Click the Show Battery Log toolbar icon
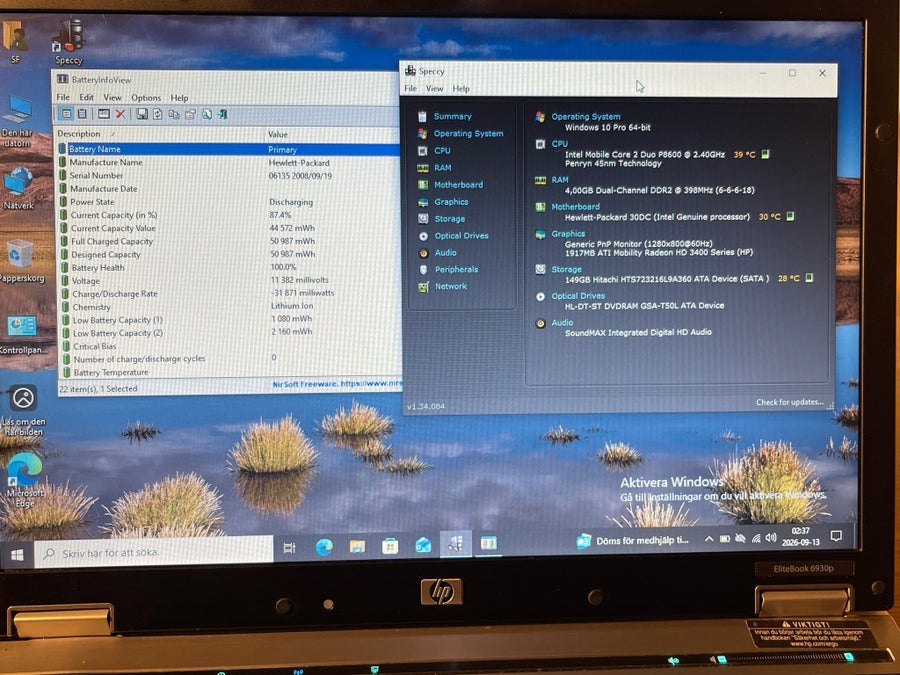 point(82,114)
